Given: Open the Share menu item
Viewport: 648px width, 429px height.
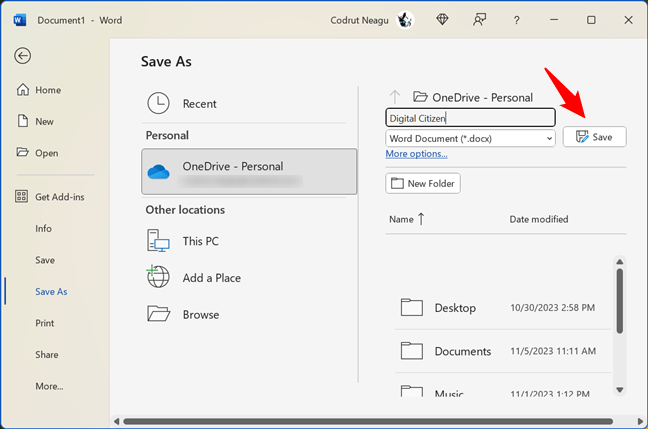Looking at the screenshot, I should click(47, 354).
